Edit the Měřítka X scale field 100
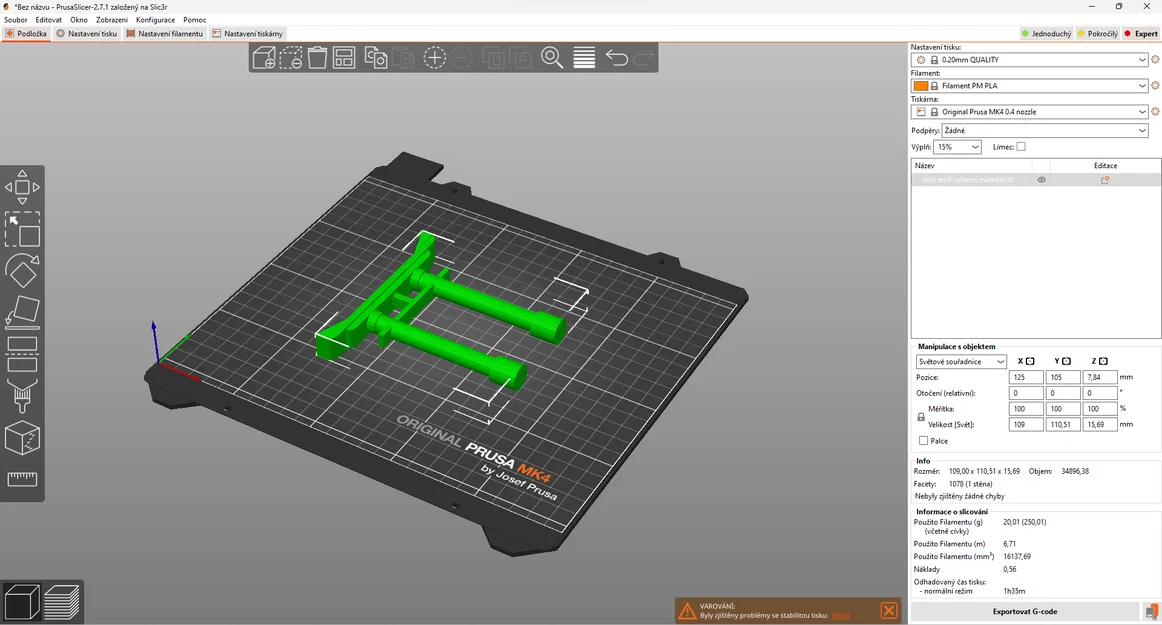1162x625 pixels. tap(1026, 409)
